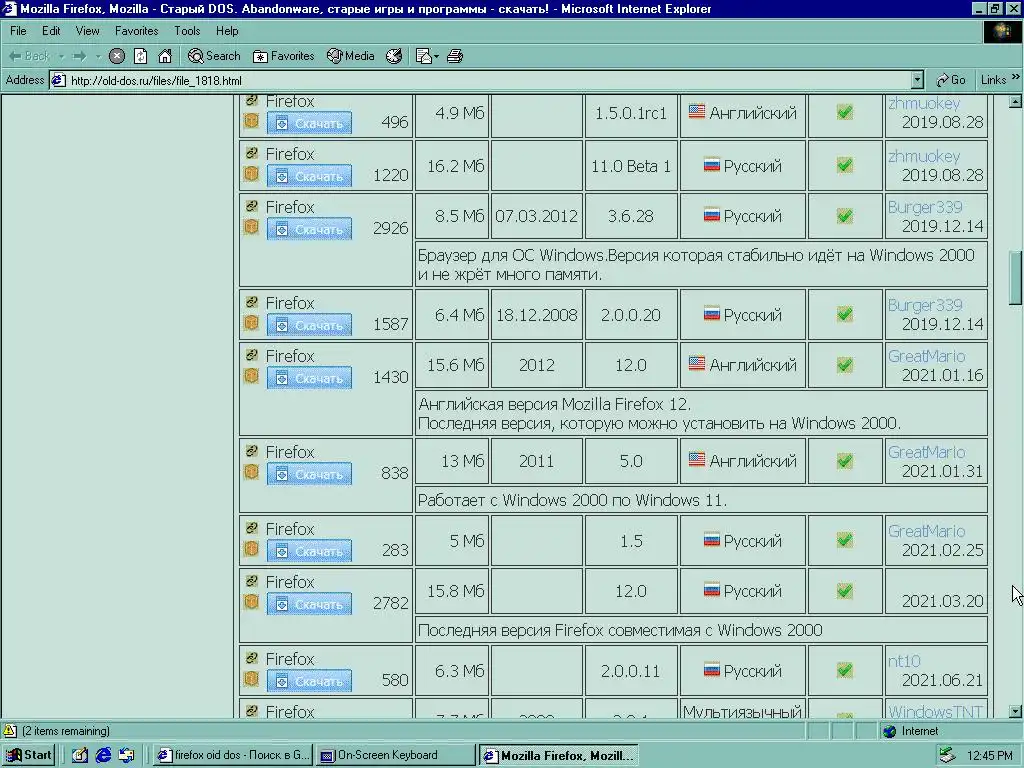Click the package icon in Firefox 3.6.28 row
The image size is (1024, 768).
tap(251, 227)
